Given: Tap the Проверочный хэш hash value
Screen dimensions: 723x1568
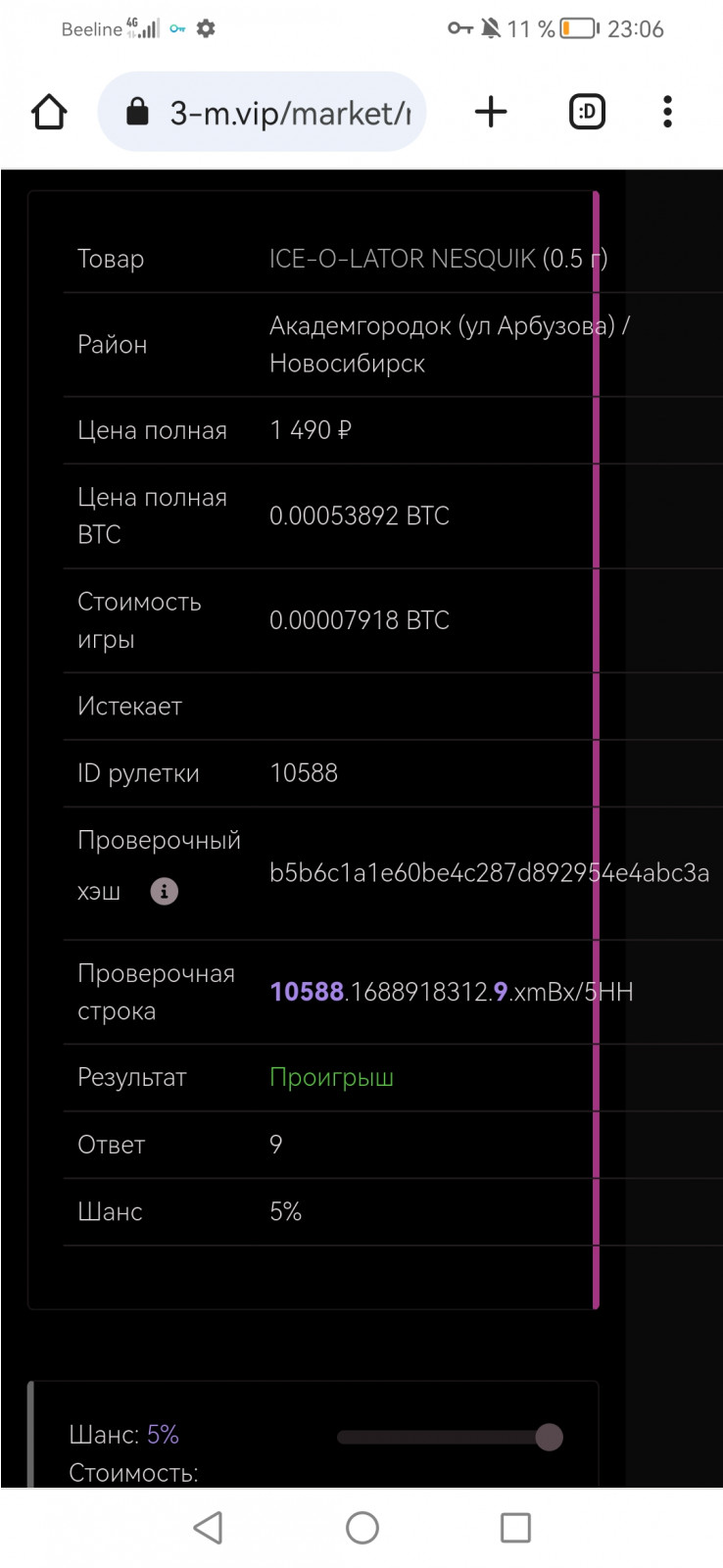Looking at the screenshot, I should 489,872.
